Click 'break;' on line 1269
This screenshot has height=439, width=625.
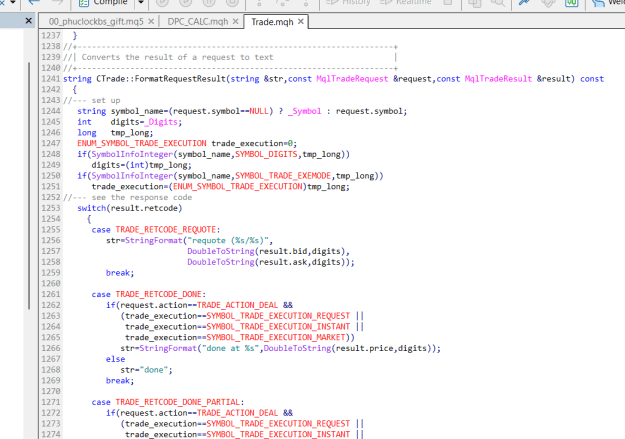pos(120,380)
